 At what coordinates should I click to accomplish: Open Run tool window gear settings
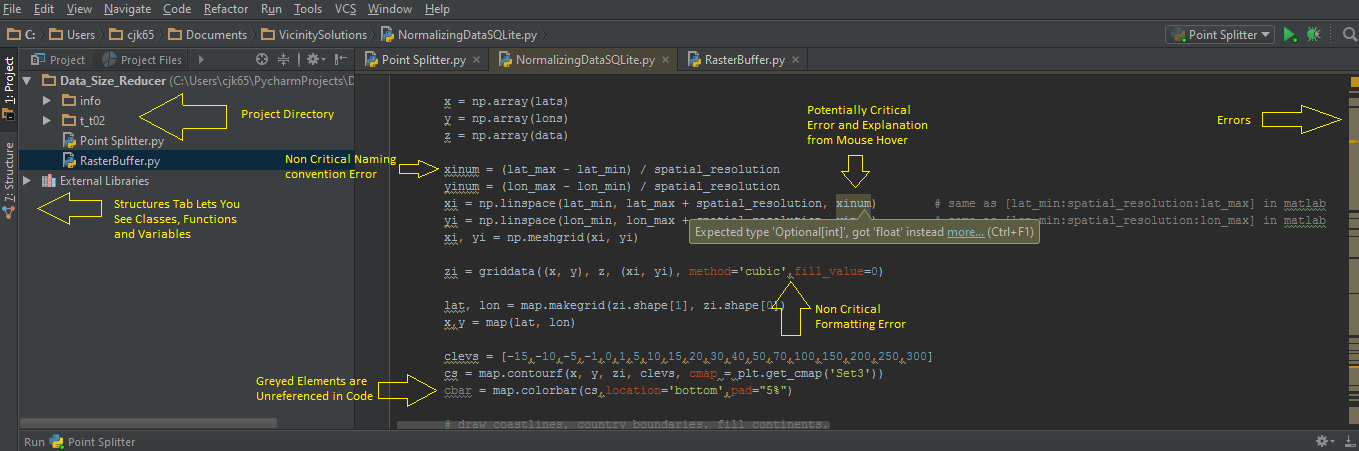click(x=1325, y=441)
